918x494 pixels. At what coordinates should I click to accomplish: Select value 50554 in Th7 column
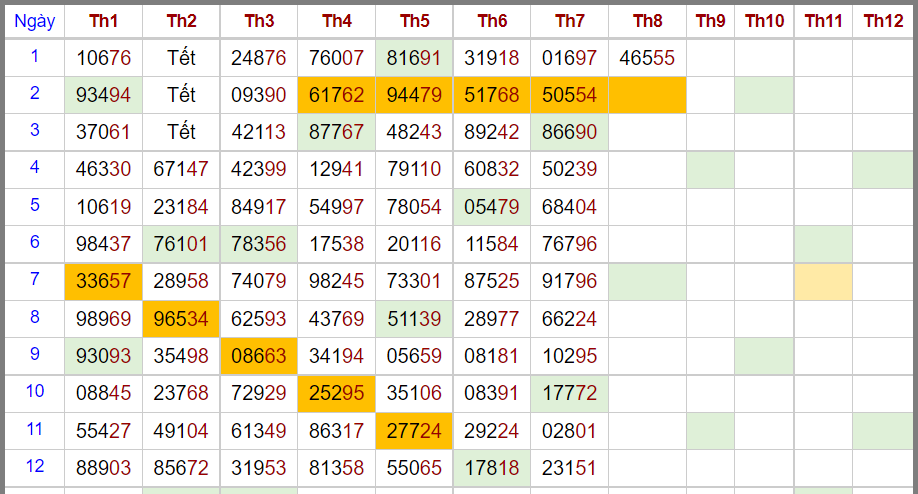pos(569,95)
